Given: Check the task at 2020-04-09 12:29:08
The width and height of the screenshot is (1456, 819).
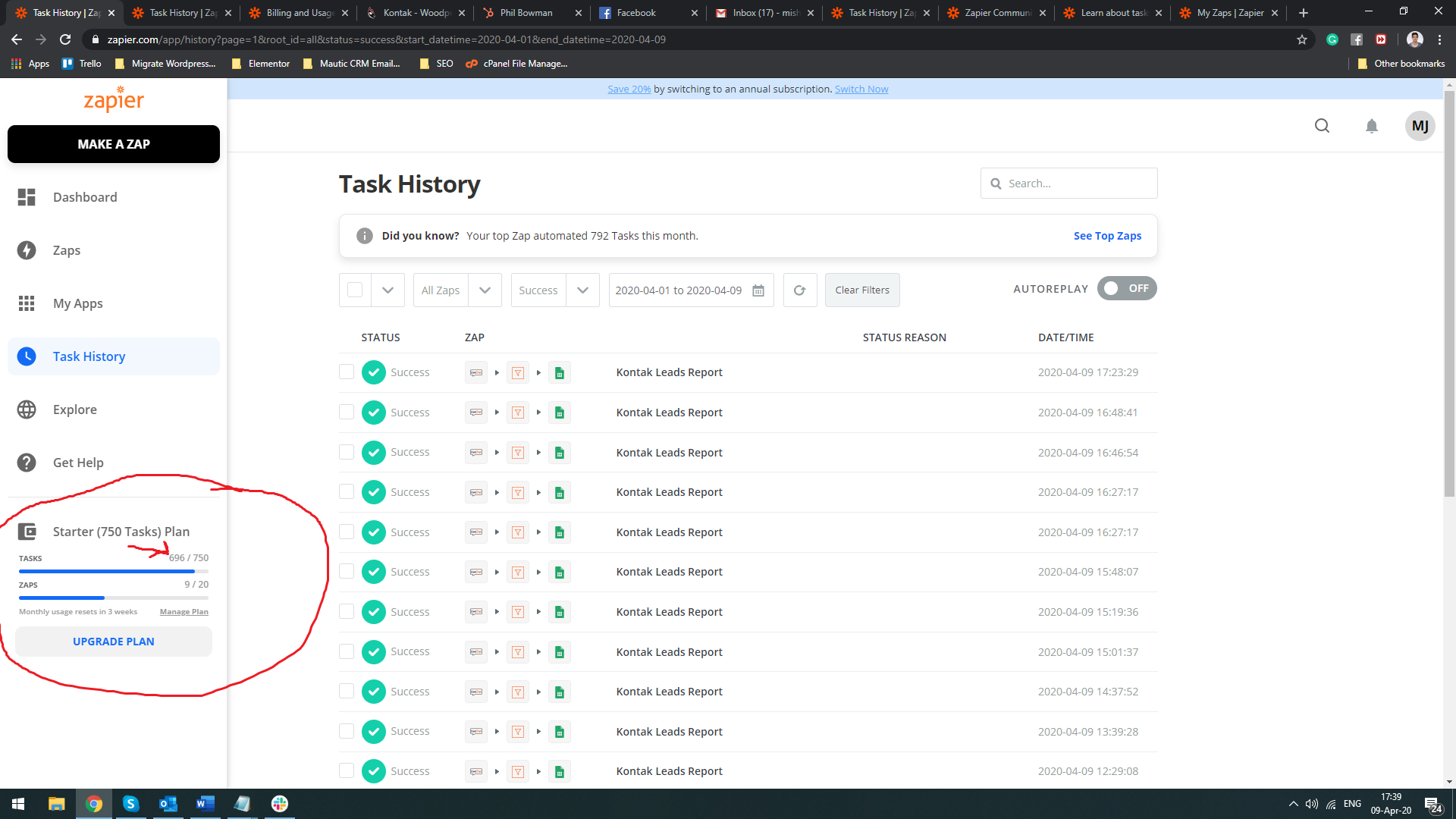Looking at the screenshot, I should (x=347, y=770).
